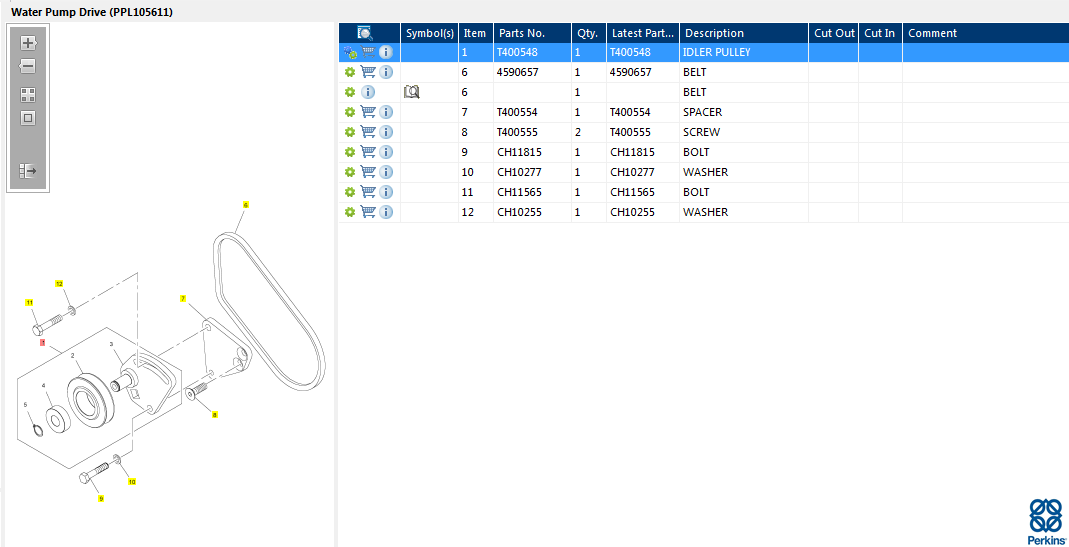The image size is (1069, 547).
Task: Sort by the Qty. column header
Action: (x=589, y=33)
